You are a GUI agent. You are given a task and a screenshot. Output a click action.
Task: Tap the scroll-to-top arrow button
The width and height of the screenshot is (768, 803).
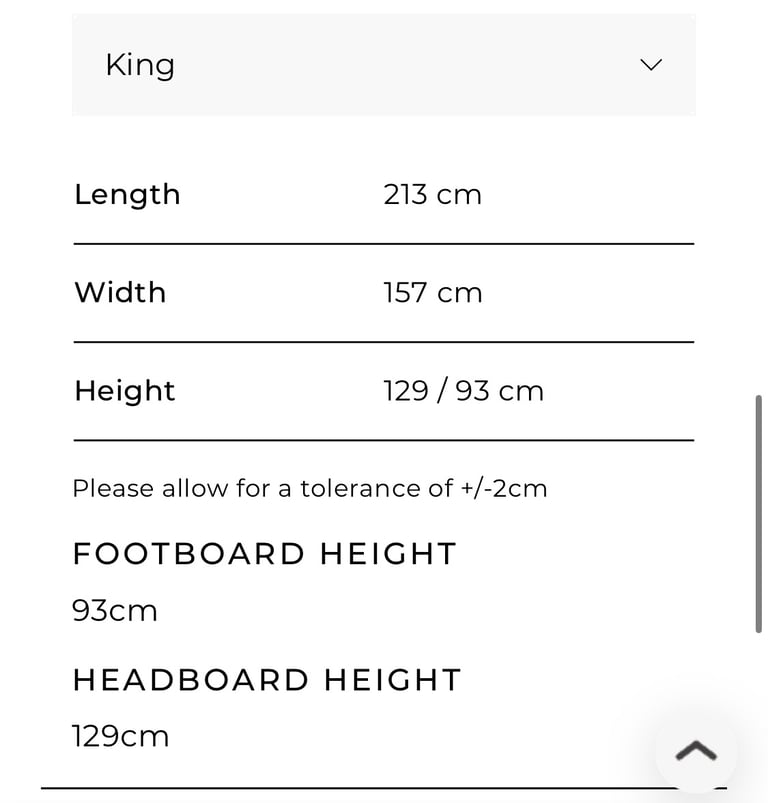(x=696, y=751)
